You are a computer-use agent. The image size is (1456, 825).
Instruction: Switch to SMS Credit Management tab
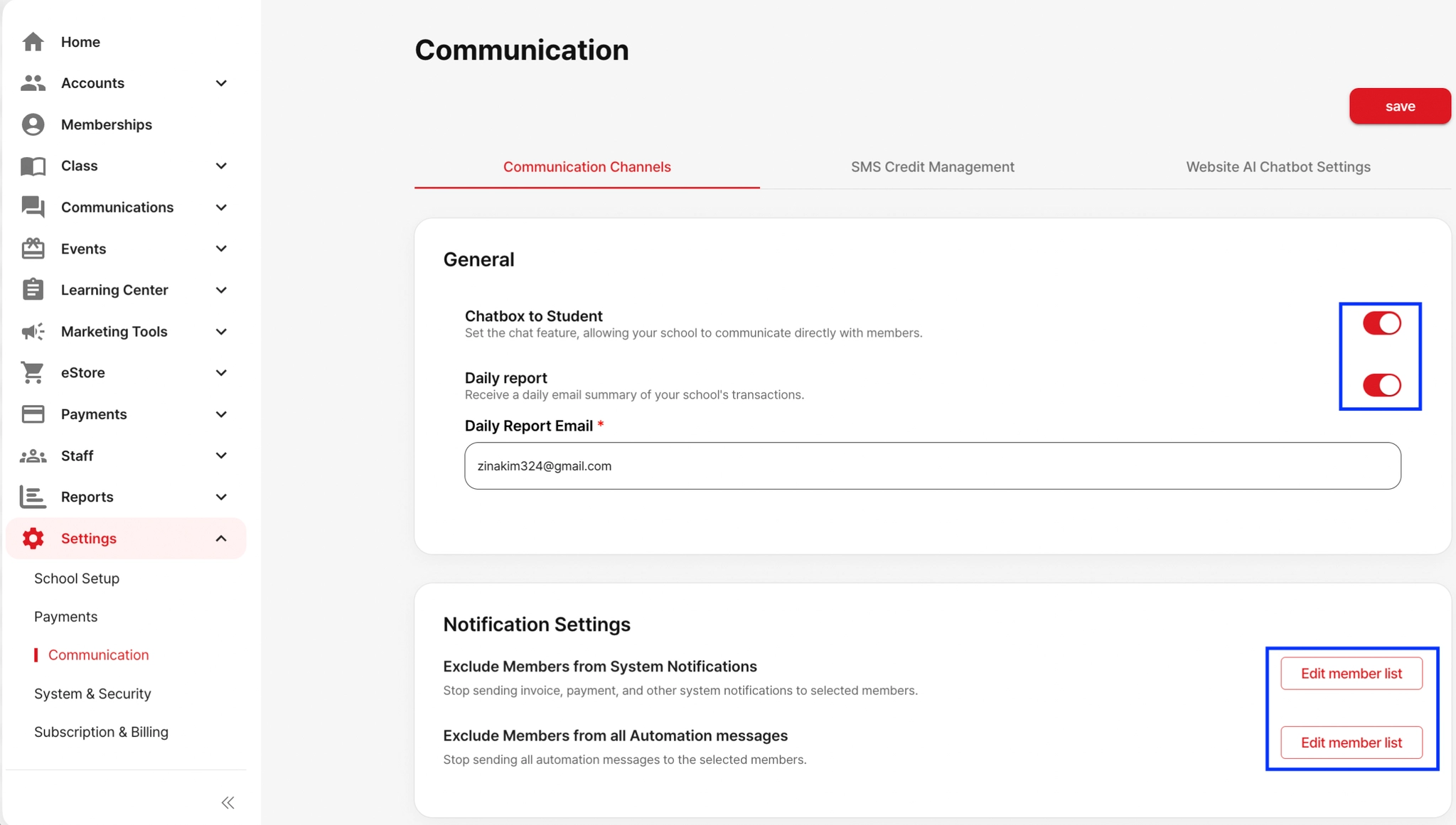coord(933,167)
